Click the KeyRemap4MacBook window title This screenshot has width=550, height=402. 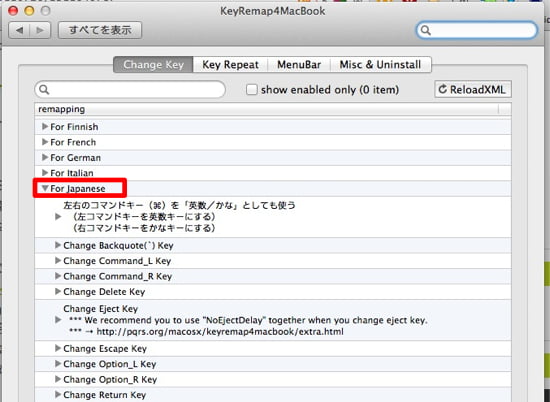pos(273,11)
